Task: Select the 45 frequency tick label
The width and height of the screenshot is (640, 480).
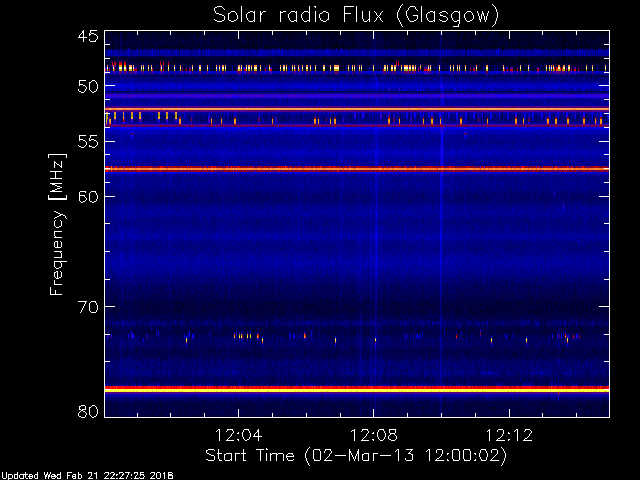Action: (x=88, y=37)
